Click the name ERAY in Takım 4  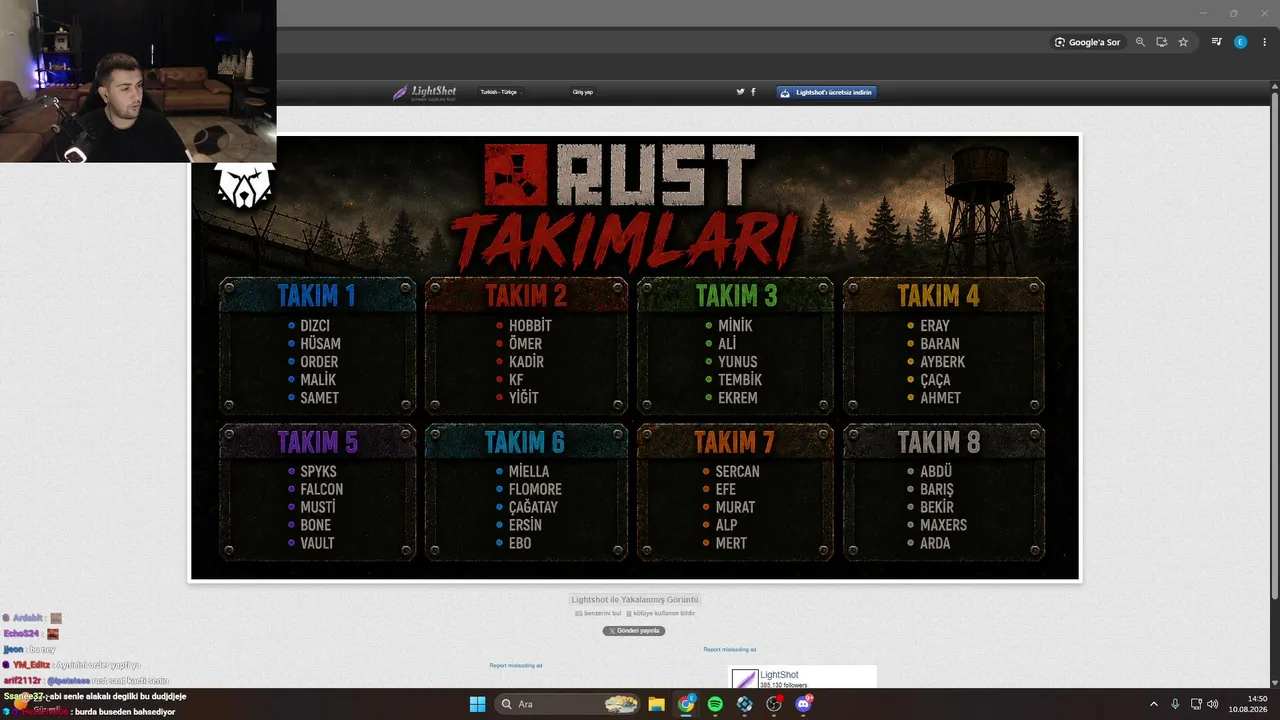click(935, 326)
